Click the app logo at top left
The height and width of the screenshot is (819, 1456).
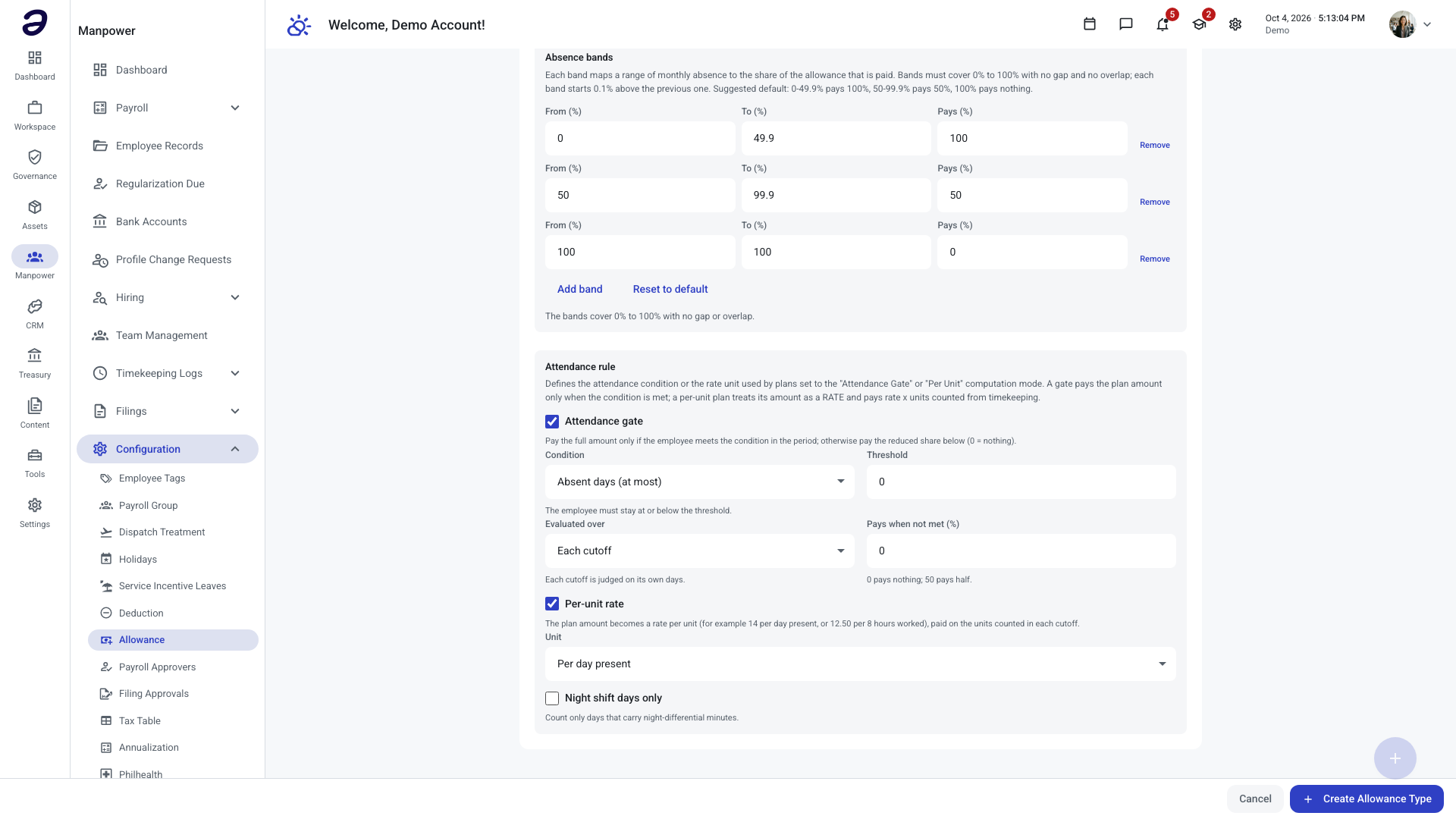point(35,23)
